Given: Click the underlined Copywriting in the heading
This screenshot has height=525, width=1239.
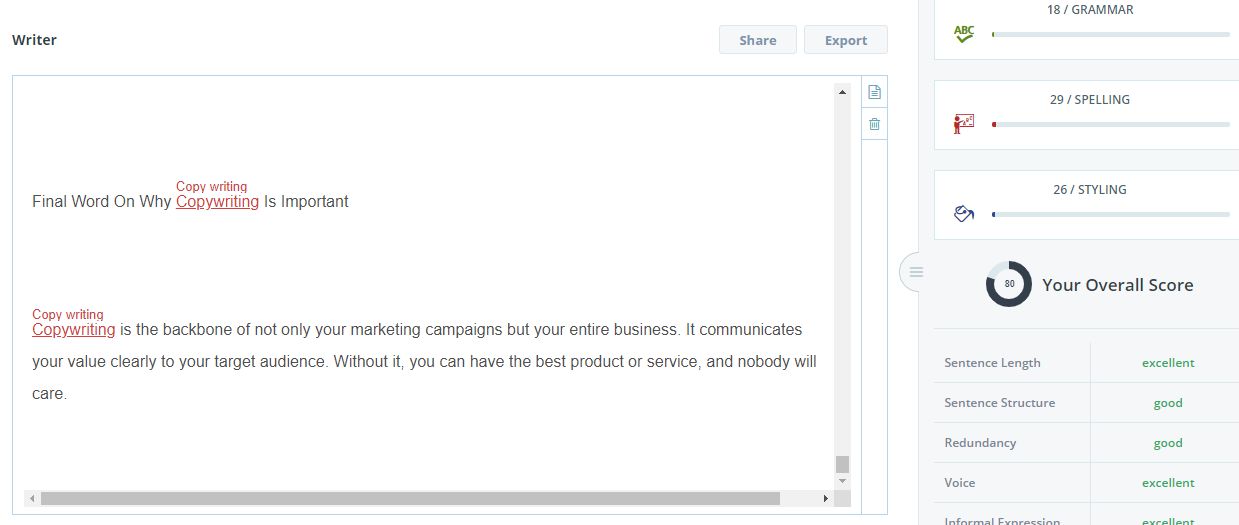Looking at the screenshot, I should 217,202.
